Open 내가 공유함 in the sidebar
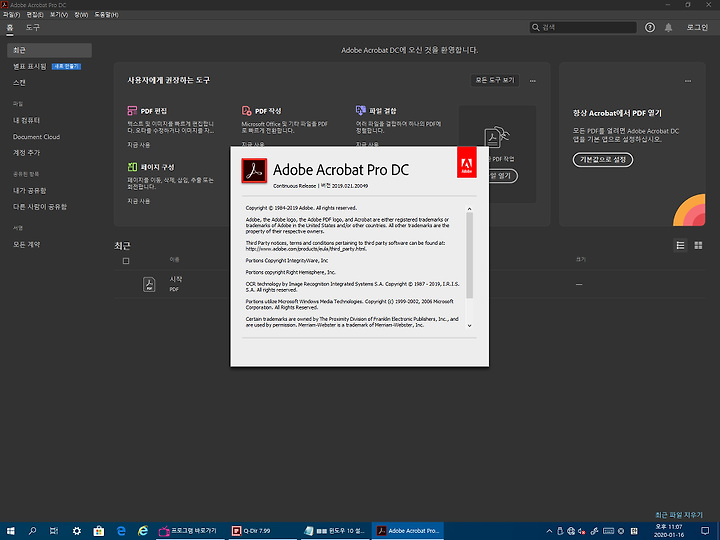 pyautogui.click(x=29, y=191)
